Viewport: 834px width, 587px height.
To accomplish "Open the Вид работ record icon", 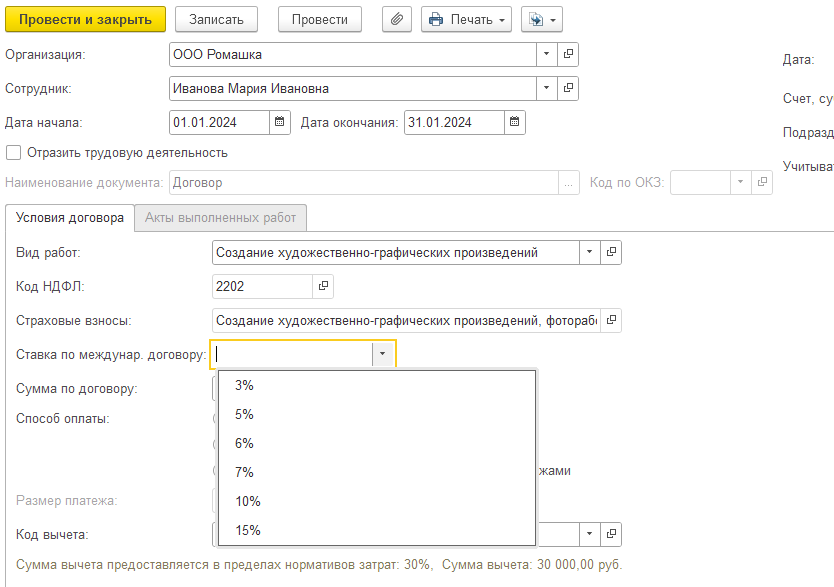I will 611,252.
